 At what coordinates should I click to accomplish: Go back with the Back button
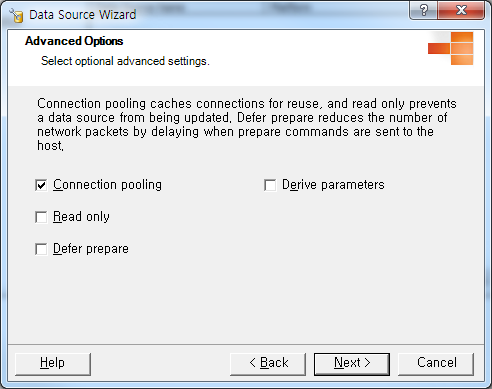click(268, 364)
